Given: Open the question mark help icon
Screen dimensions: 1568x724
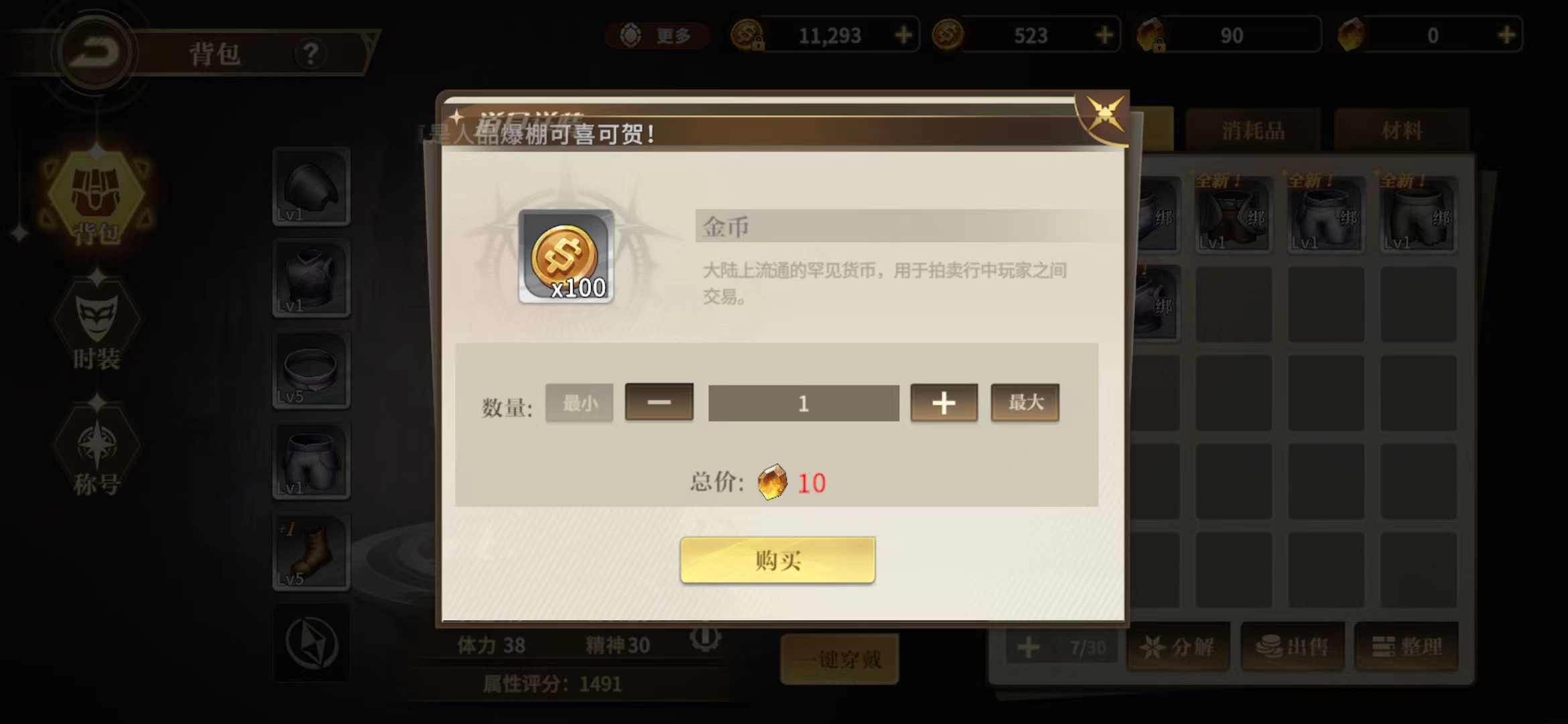Looking at the screenshot, I should [310, 53].
